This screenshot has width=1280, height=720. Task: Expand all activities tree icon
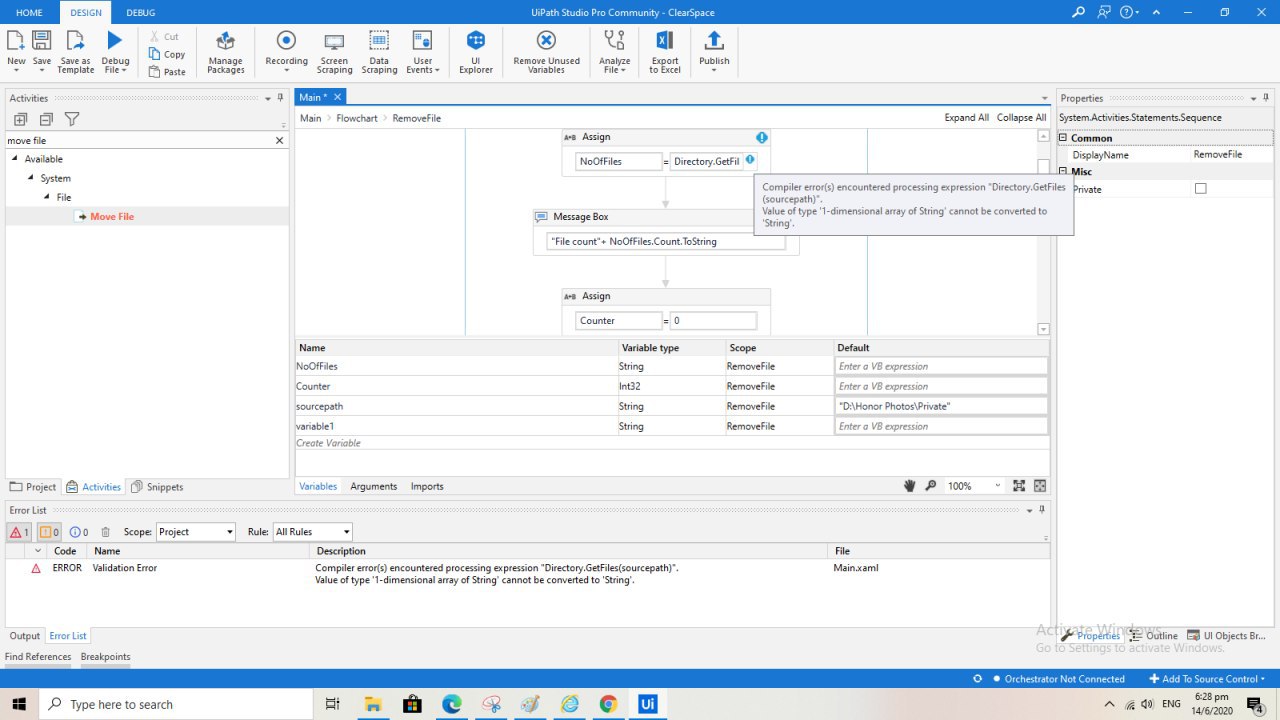[x=20, y=119]
